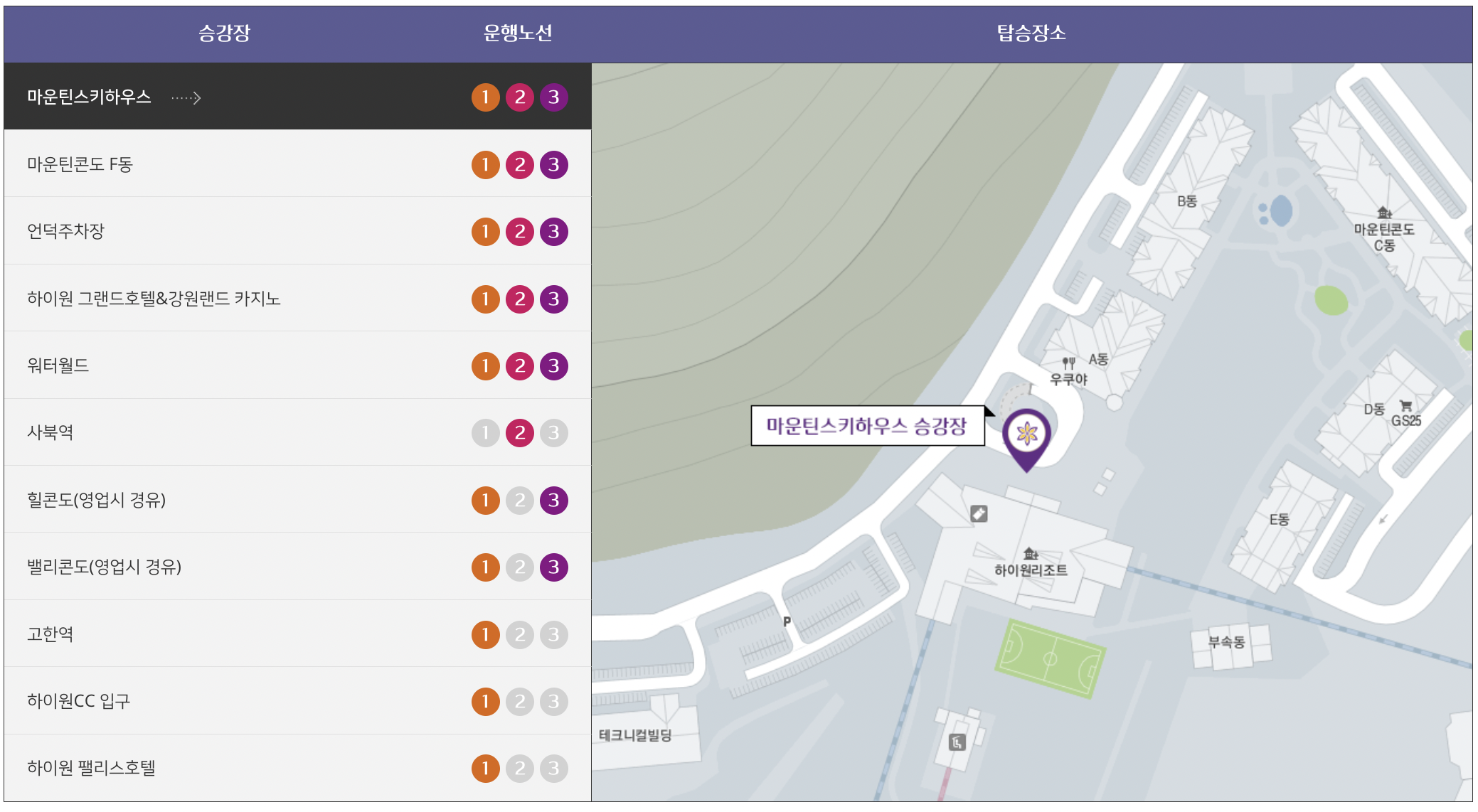Click the 운행노선 column header
The width and height of the screenshot is (1478, 812).
coord(518,33)
